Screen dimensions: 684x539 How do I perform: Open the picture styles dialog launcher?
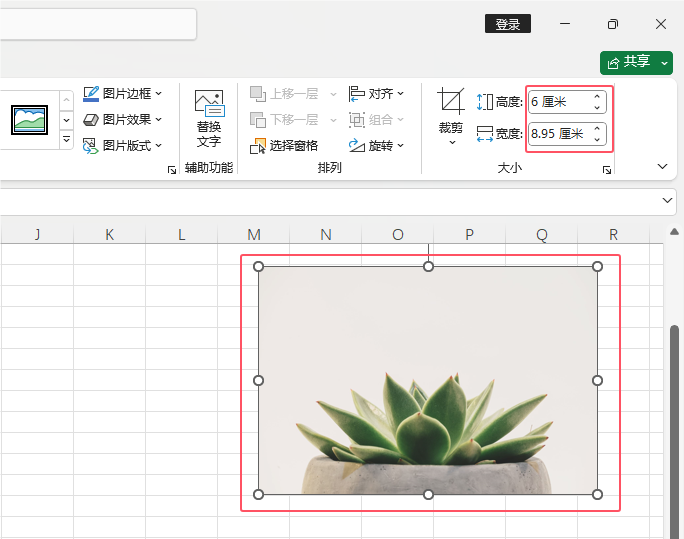(x=172, y=170)
